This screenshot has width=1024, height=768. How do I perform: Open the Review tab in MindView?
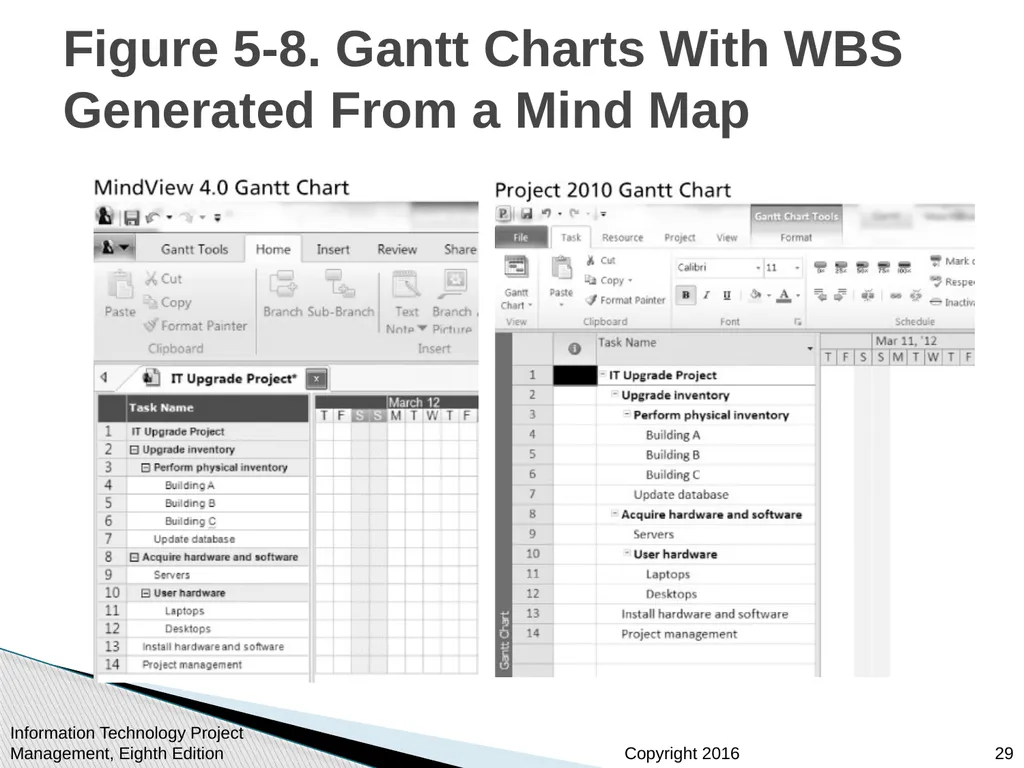[x=396, y=249]
